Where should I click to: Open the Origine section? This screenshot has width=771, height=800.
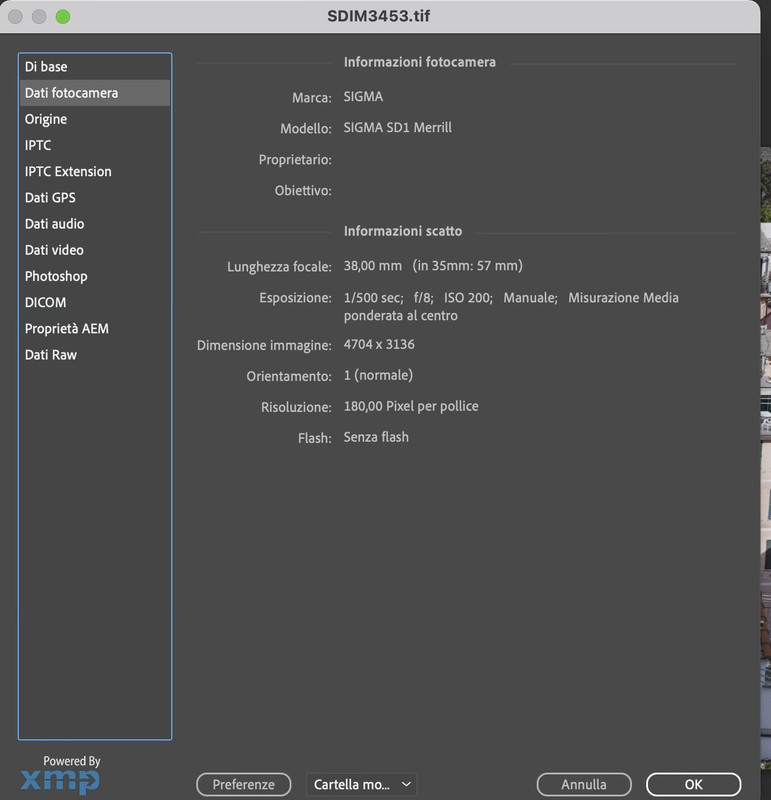(x=95, y=119)
